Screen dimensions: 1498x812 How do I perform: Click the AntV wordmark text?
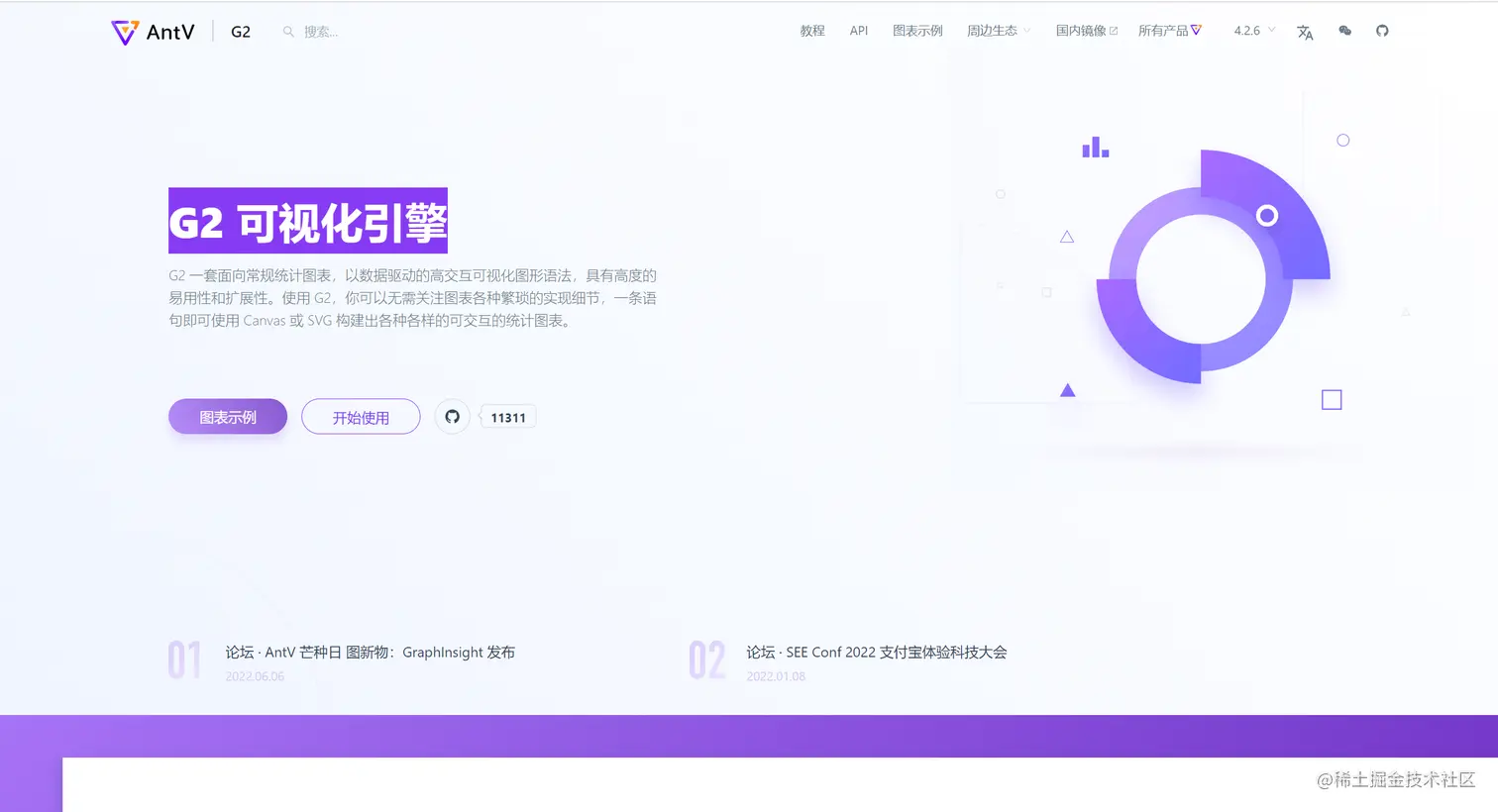click(x=170, y=33)
